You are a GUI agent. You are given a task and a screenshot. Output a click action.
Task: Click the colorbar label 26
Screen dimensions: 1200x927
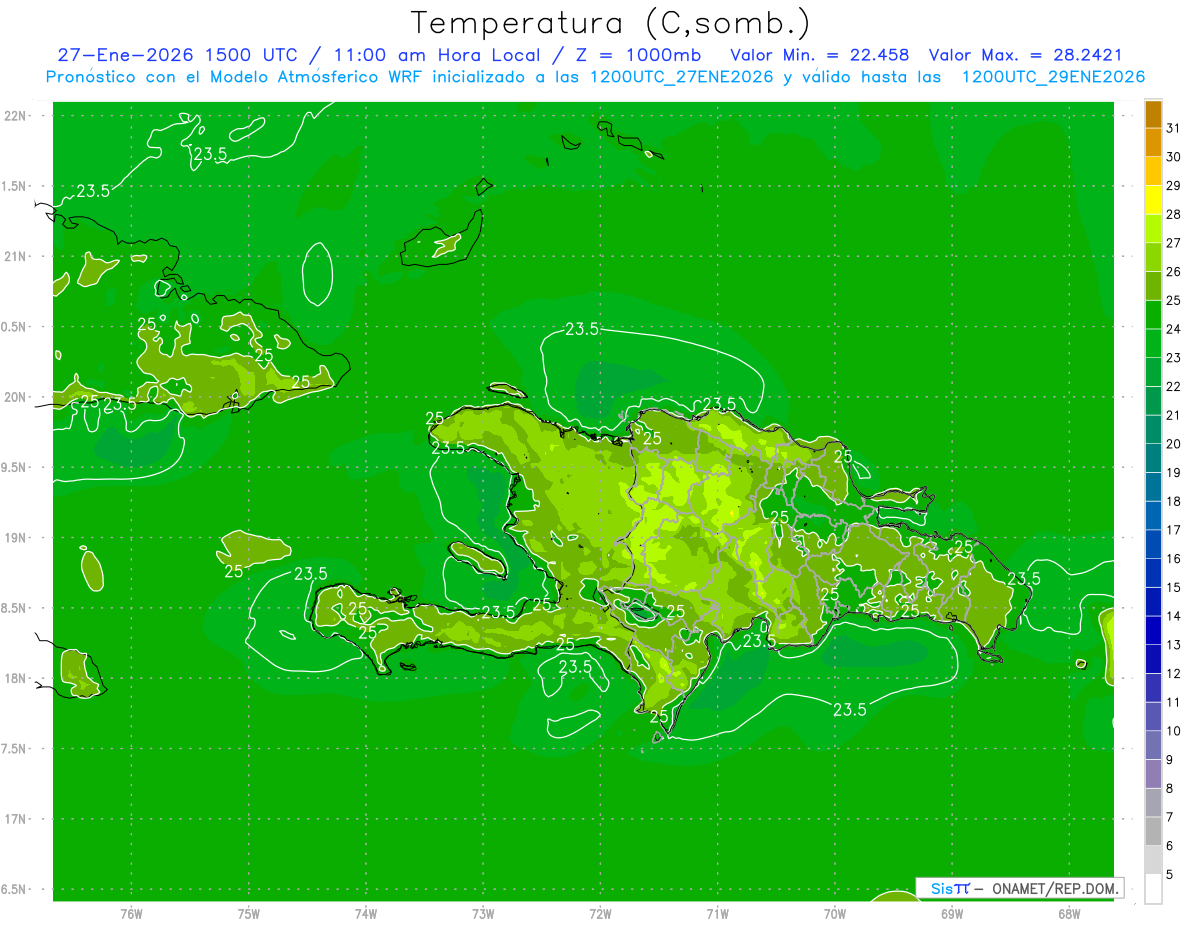[x=1174, y=272]
